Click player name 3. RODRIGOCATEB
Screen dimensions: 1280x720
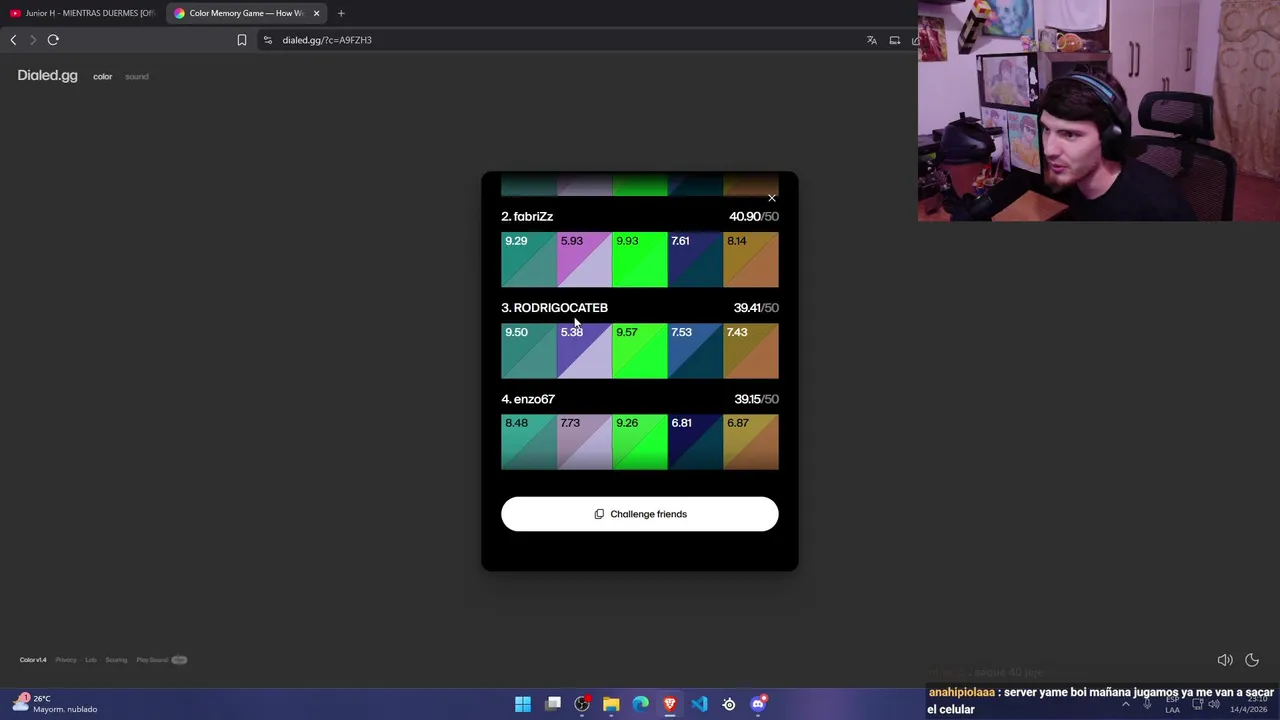(554, 307)
